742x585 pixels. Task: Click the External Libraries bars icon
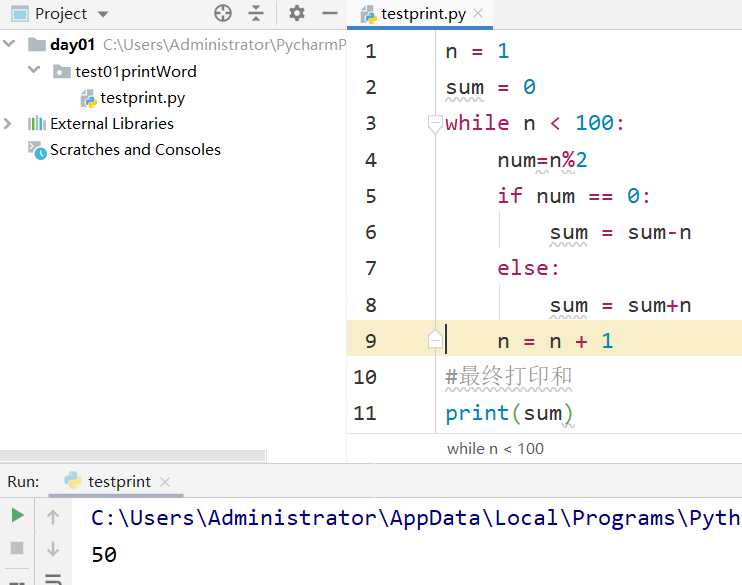click(36, 124)
